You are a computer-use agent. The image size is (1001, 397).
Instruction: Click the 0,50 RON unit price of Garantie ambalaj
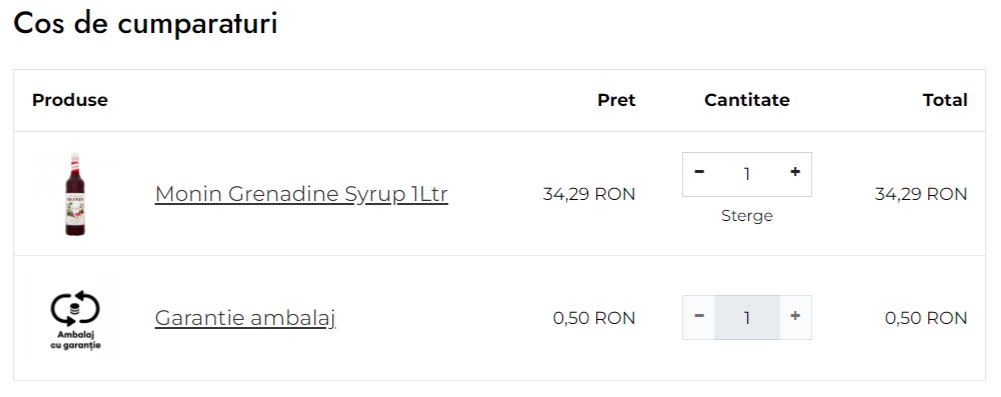tap(594, 318)
